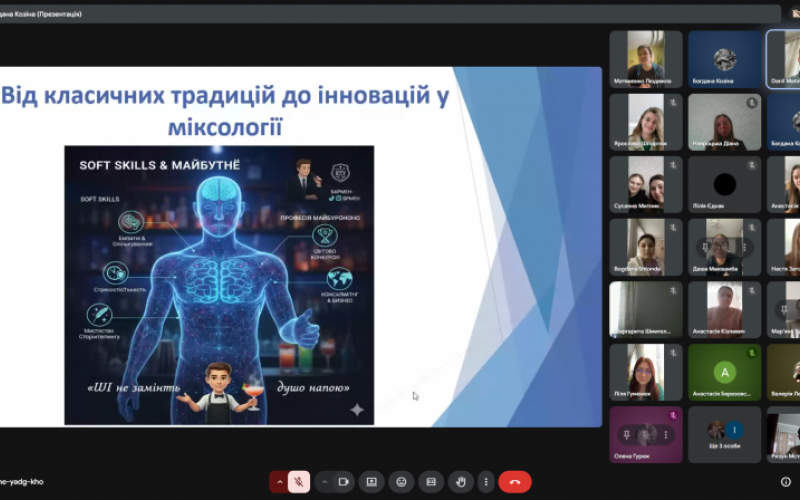Turn on captions icon
The height and width of the screenshot is (500, 800).
click(430, 481)
